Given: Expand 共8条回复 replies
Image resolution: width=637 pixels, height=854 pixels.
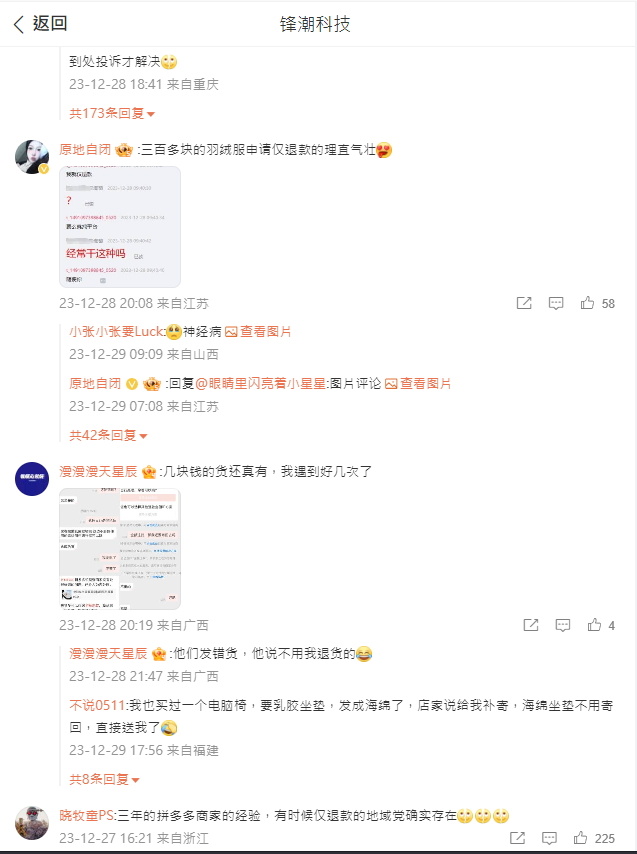Looking at the screenshot, I should 105,779.
